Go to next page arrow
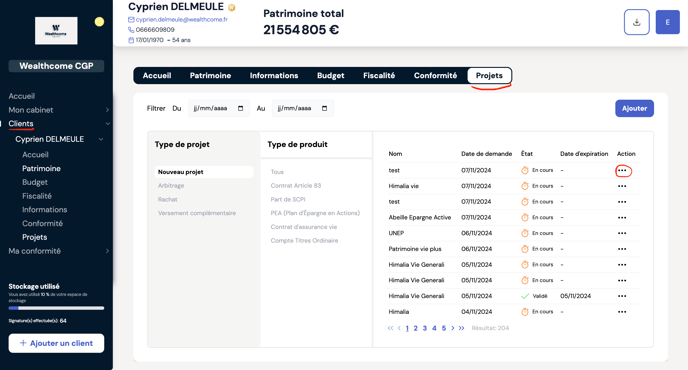The height and width of the screenshot is (370, 688). [x=453, y=328]
